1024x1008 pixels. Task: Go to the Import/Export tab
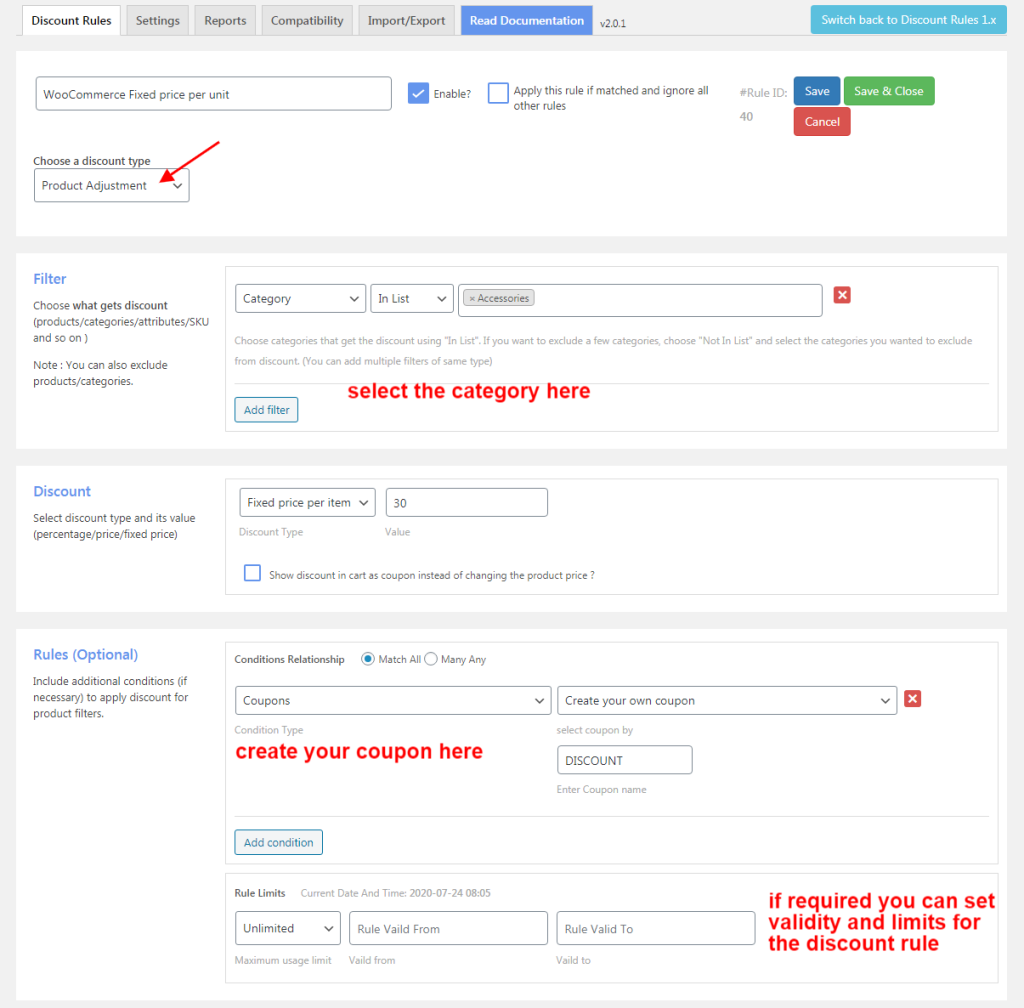406,21
